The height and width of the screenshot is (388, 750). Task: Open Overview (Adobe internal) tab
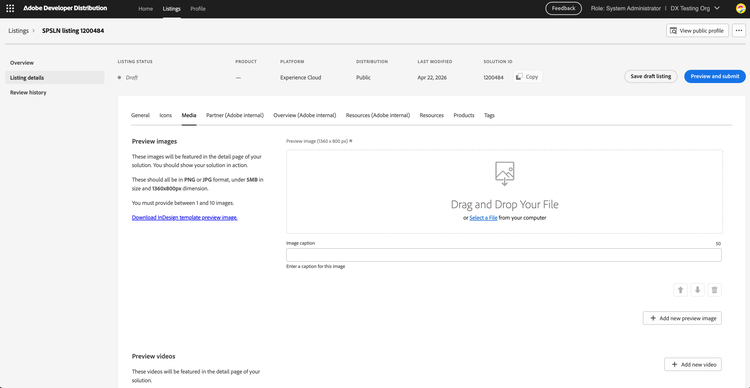(x=305, y=115)
